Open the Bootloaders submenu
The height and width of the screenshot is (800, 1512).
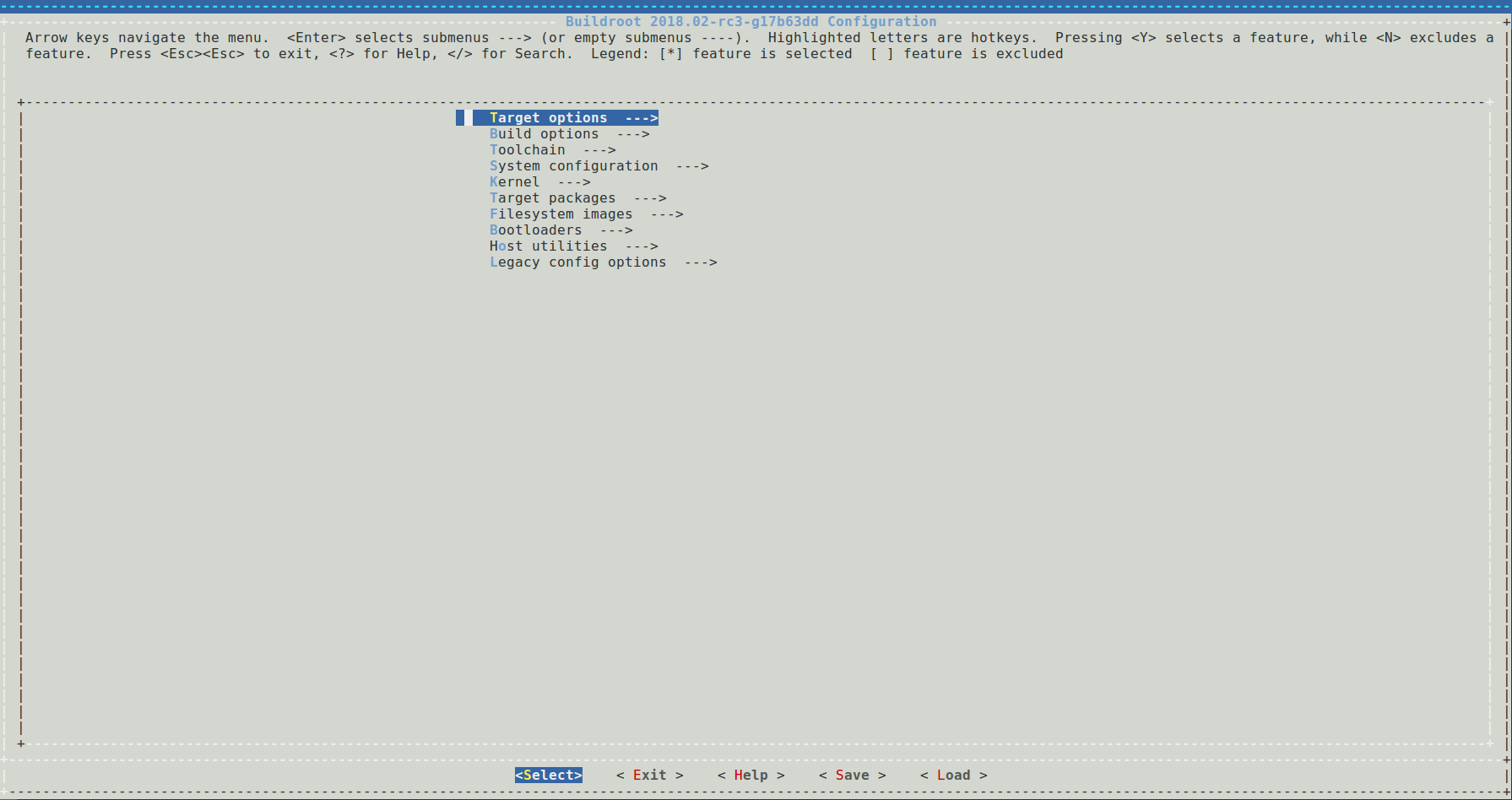click(561, 230)
